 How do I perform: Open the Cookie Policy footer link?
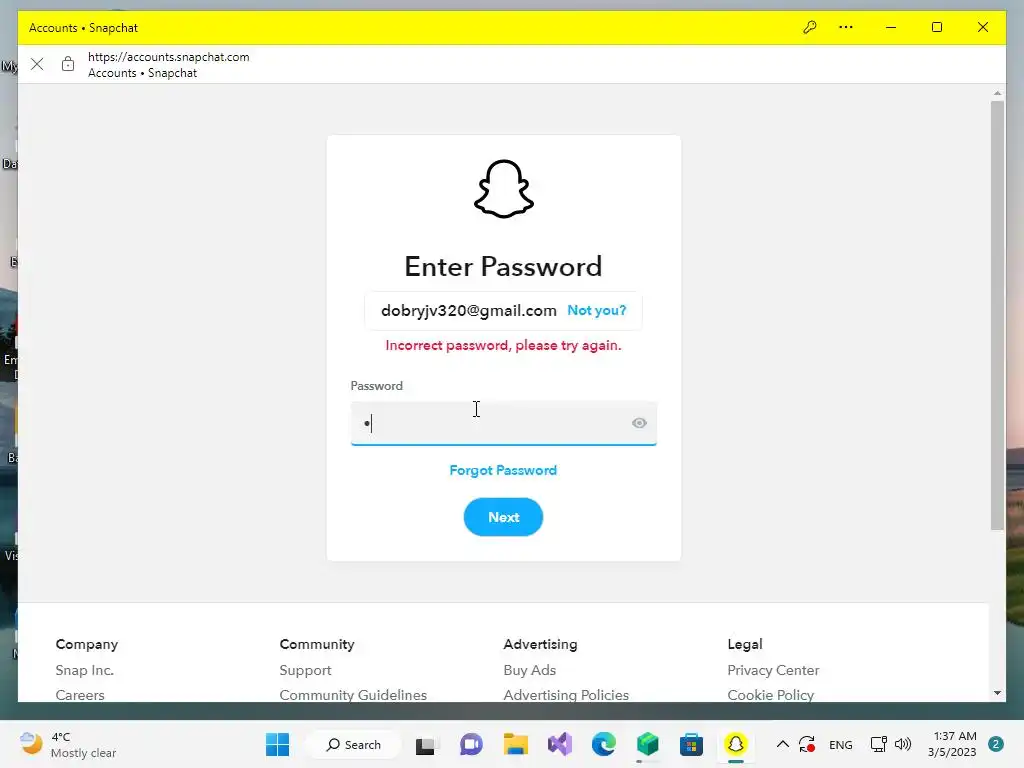pos(770,695)
